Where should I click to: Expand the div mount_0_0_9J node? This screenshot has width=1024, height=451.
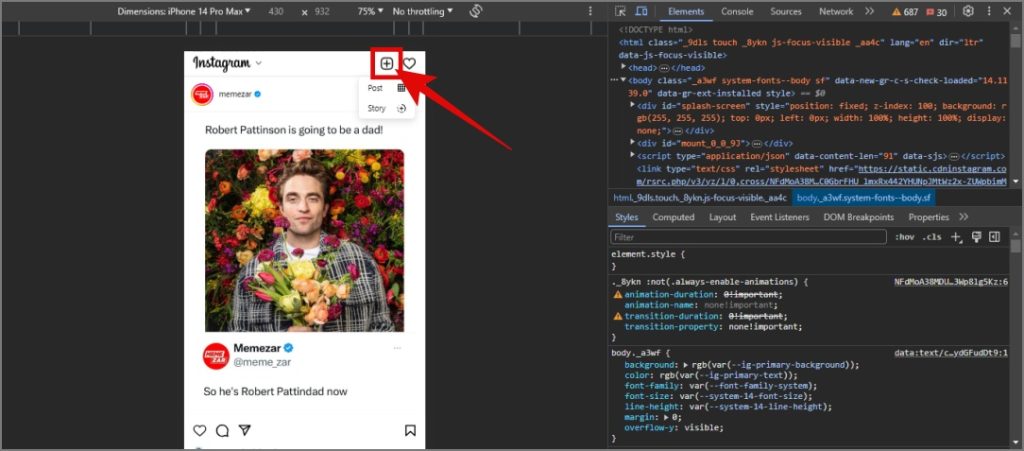click(x=632, y=142)
